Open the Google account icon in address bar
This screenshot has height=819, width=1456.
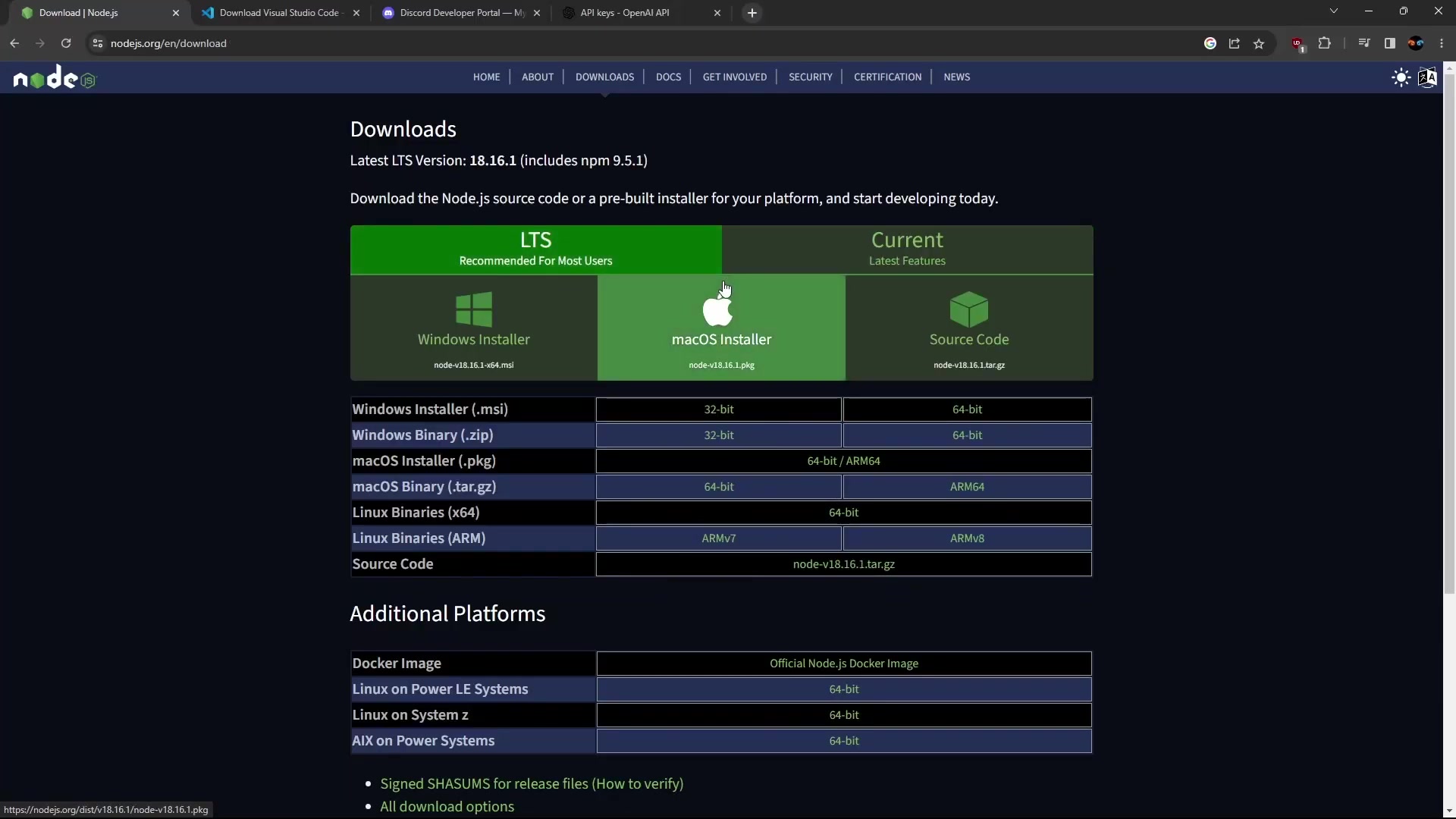(1210, 43)
